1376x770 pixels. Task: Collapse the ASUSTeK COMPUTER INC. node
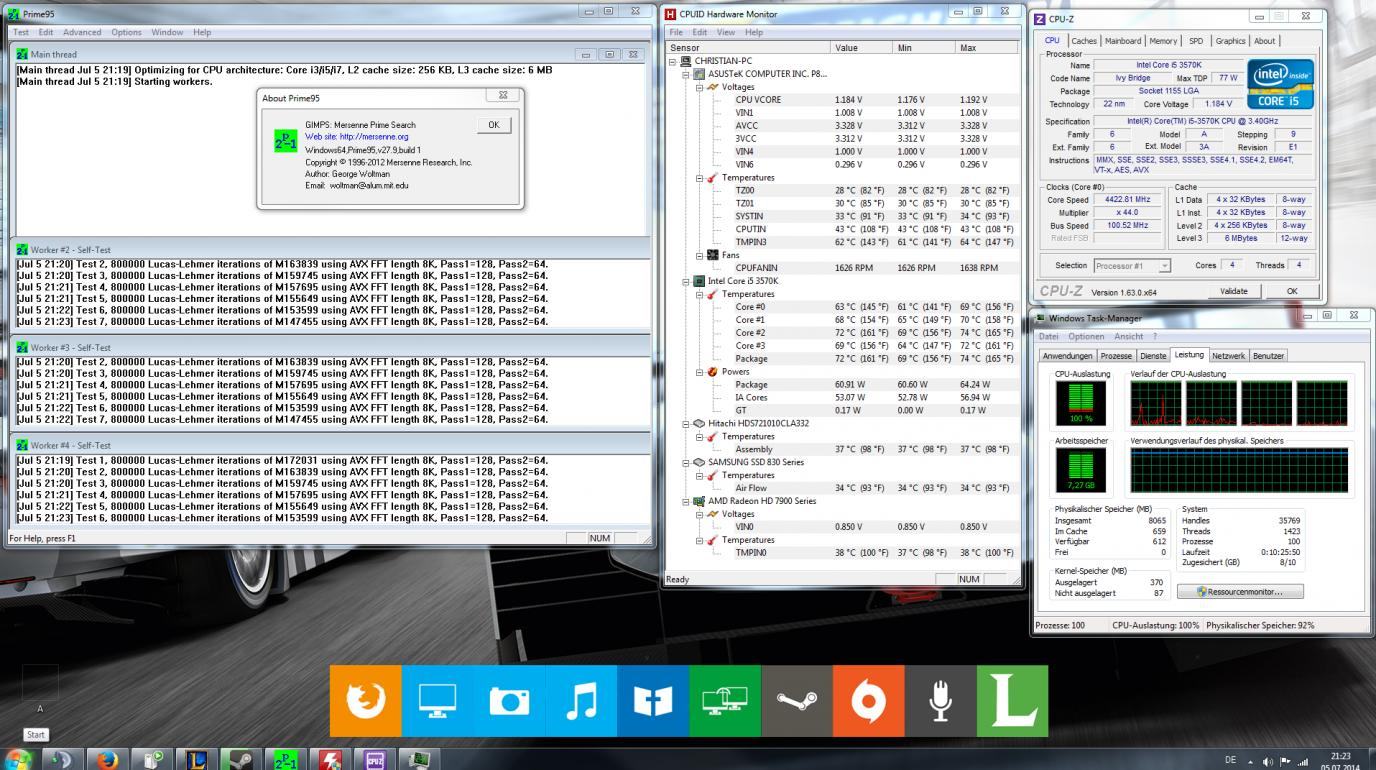(x=686, y=74)
